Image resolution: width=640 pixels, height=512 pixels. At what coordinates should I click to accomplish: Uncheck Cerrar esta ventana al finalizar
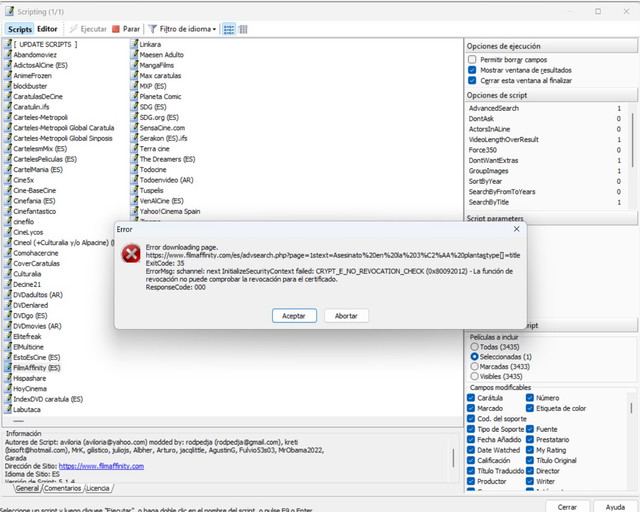coord(472,80)
